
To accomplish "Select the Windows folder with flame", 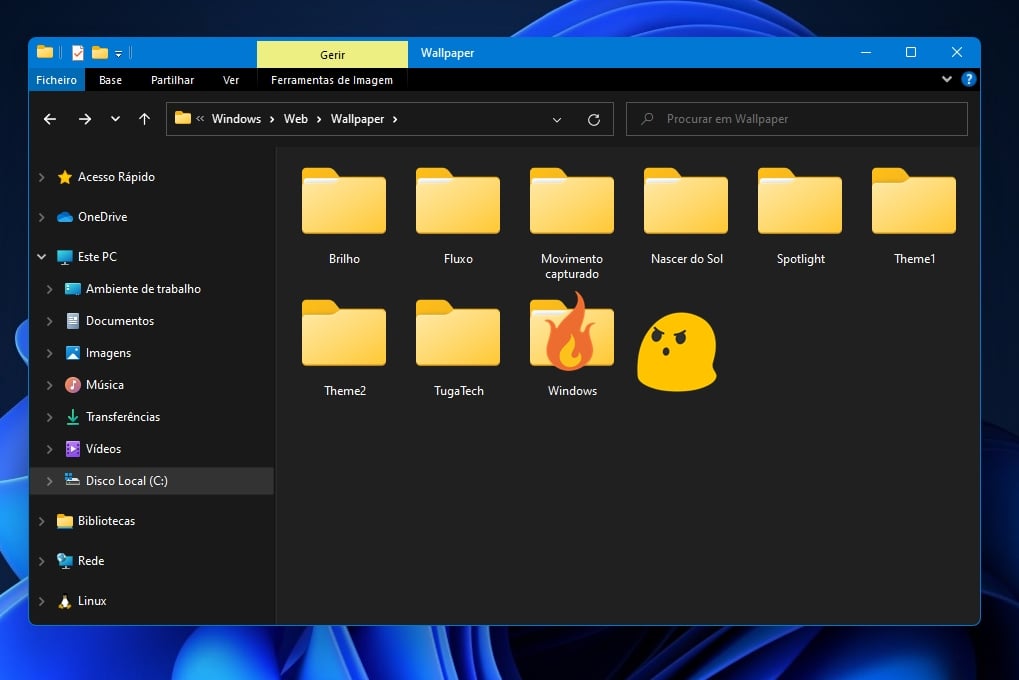I will (572, 345).
